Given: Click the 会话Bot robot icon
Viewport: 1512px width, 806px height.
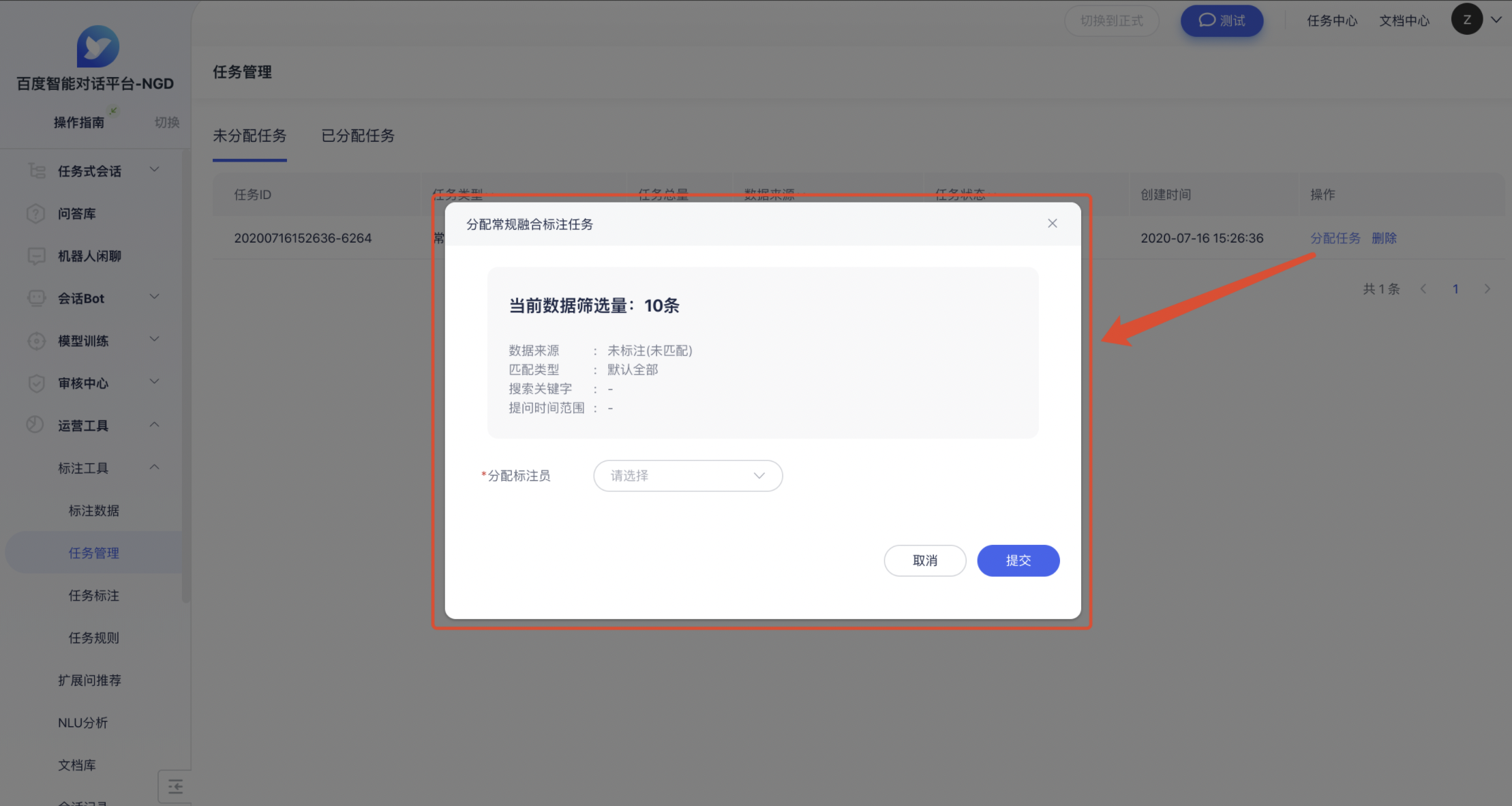Looking at the screenshot, I should [36, 298].
